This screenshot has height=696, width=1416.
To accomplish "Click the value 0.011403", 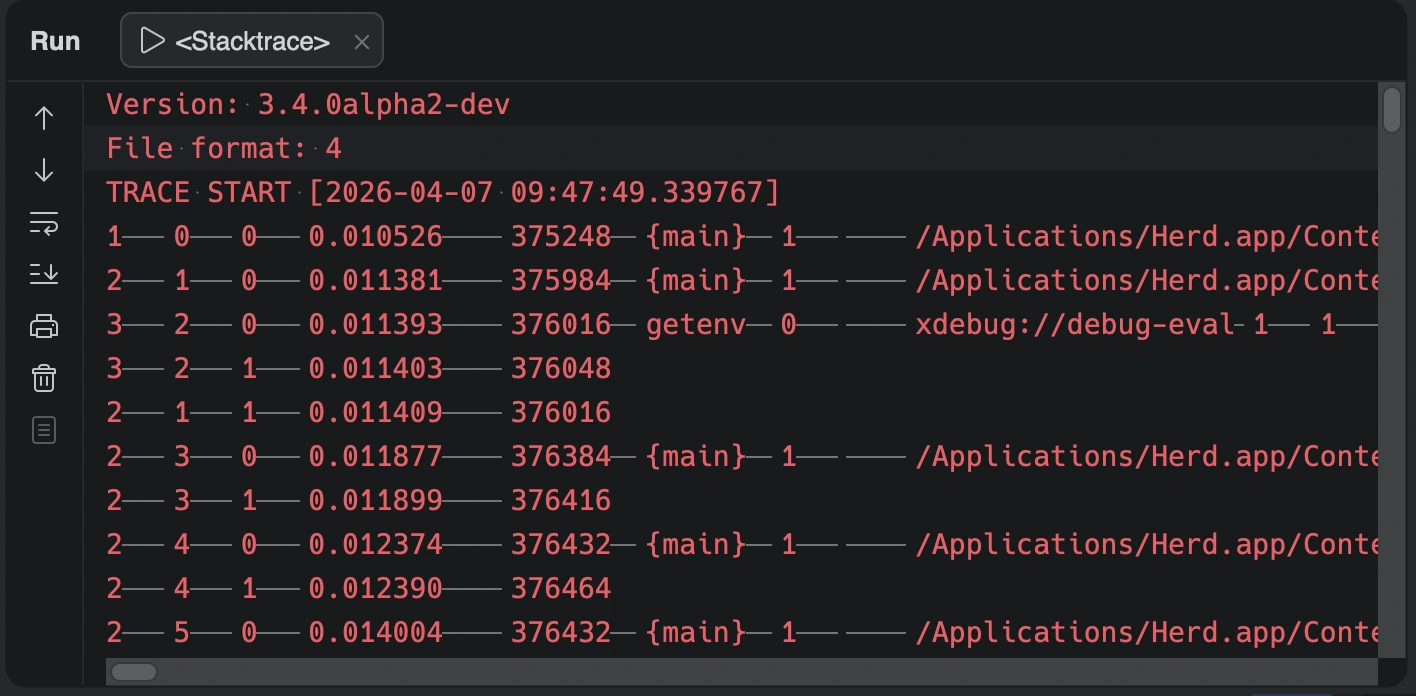I will pos(376,369).
